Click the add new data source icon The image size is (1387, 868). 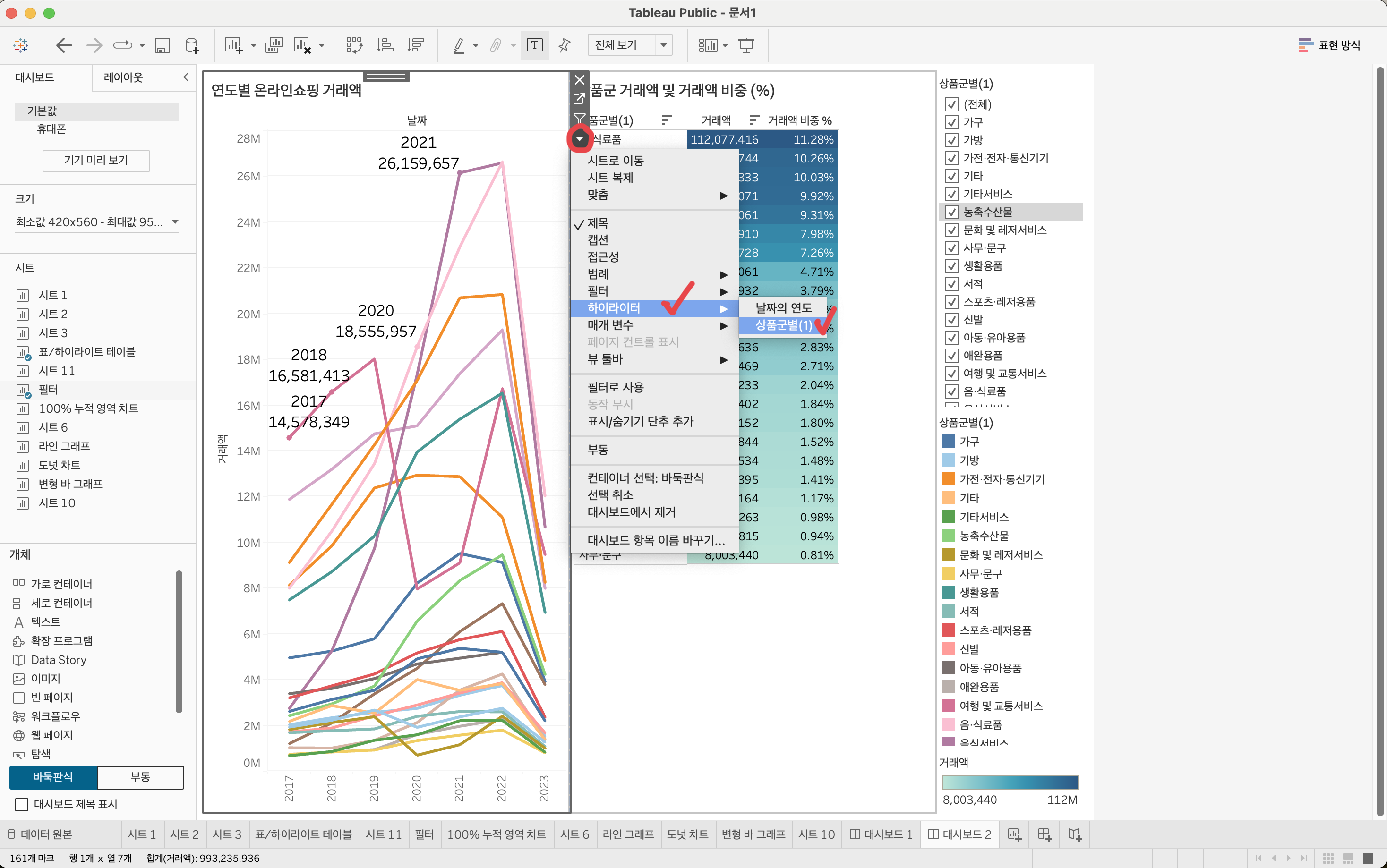[x=192, y=45]
